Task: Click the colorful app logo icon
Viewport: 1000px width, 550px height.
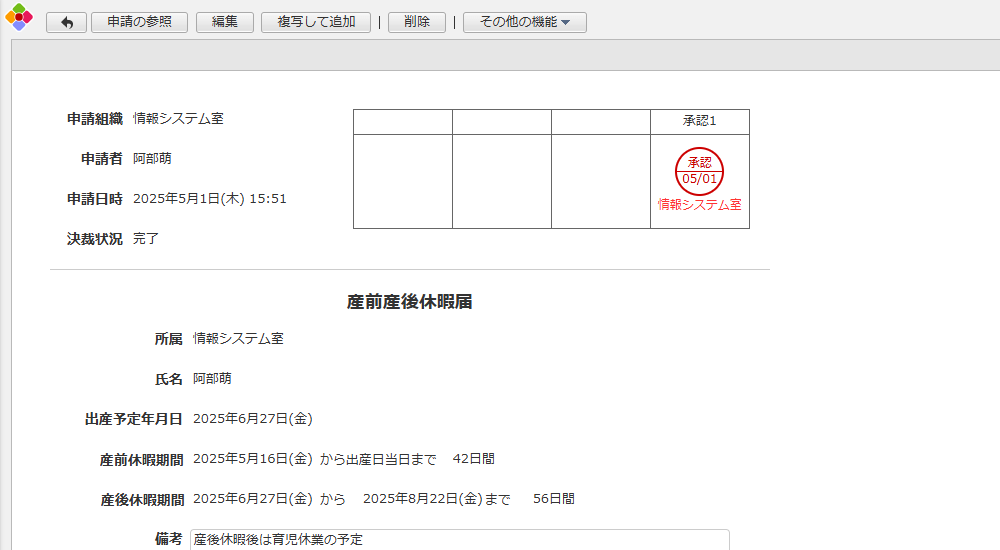Action: (19, 18)
